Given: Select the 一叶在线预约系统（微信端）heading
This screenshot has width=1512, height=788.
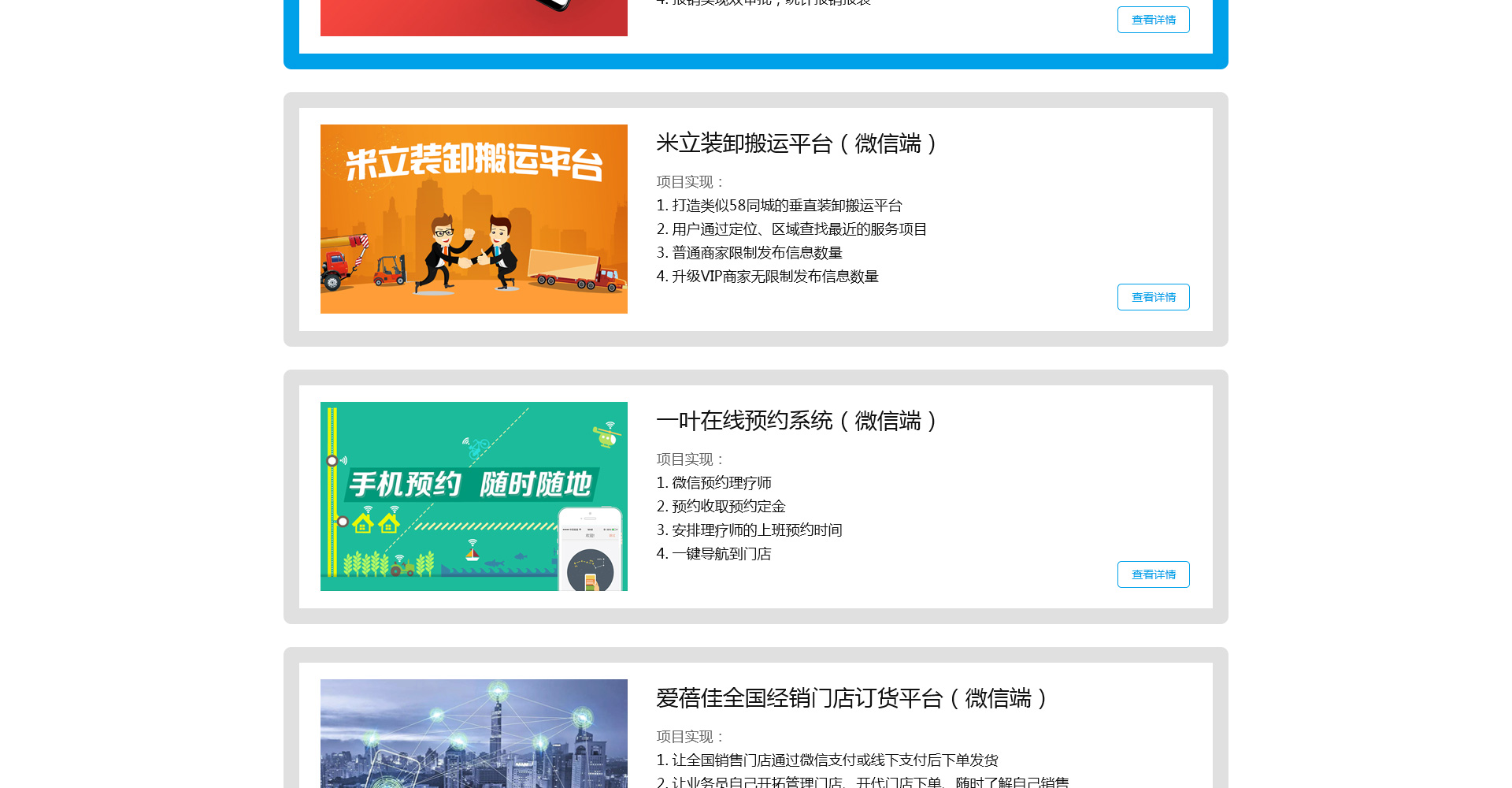Looking at the screenshot, I should [x=796, y=421].
